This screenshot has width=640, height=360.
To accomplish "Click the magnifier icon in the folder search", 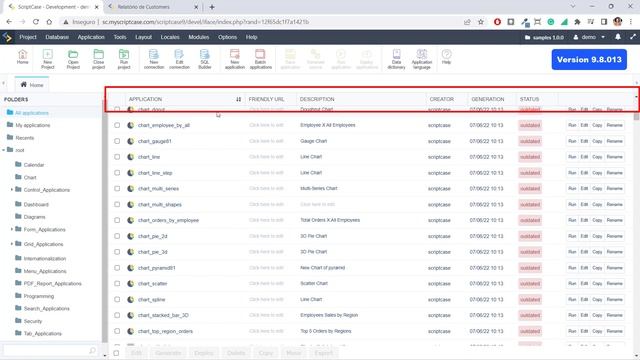I will click(92, 351).
